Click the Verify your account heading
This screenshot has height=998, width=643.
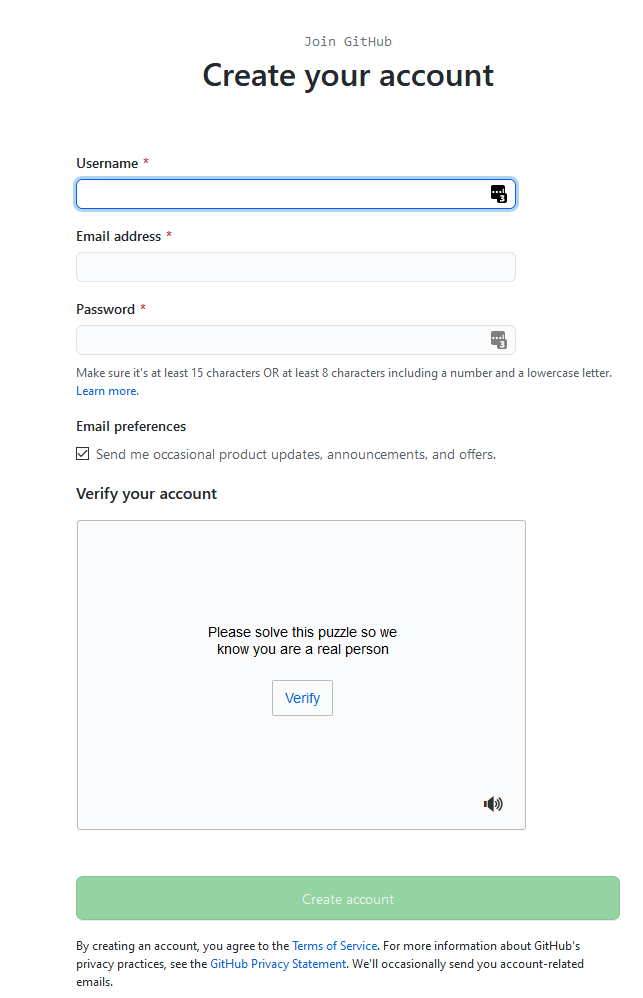[x=146, y=493]
